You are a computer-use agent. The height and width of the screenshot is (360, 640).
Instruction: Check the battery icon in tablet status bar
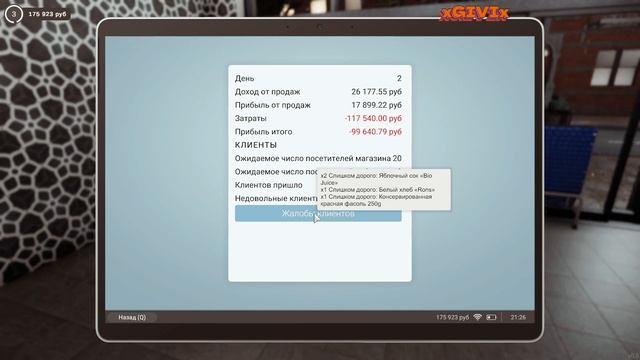click(491, 317)
